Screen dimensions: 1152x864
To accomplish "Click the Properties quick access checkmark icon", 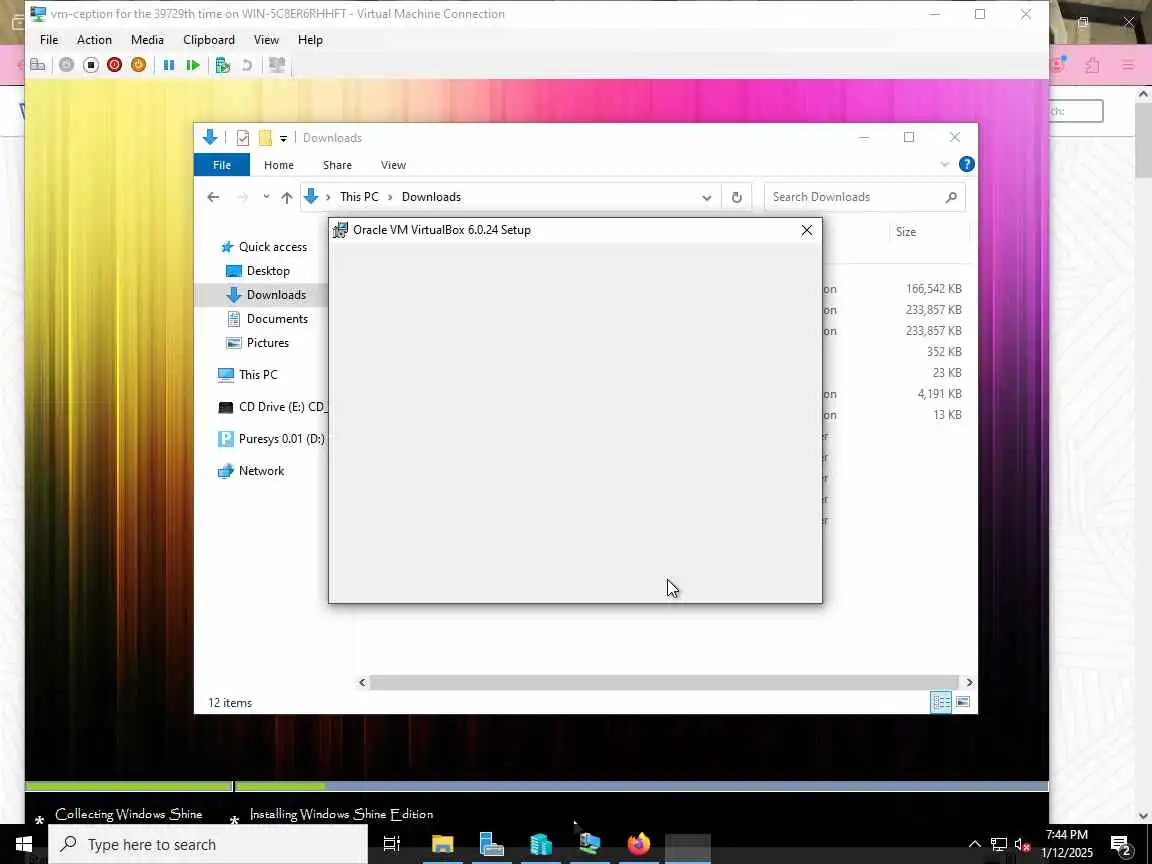I will pos(243,138).
